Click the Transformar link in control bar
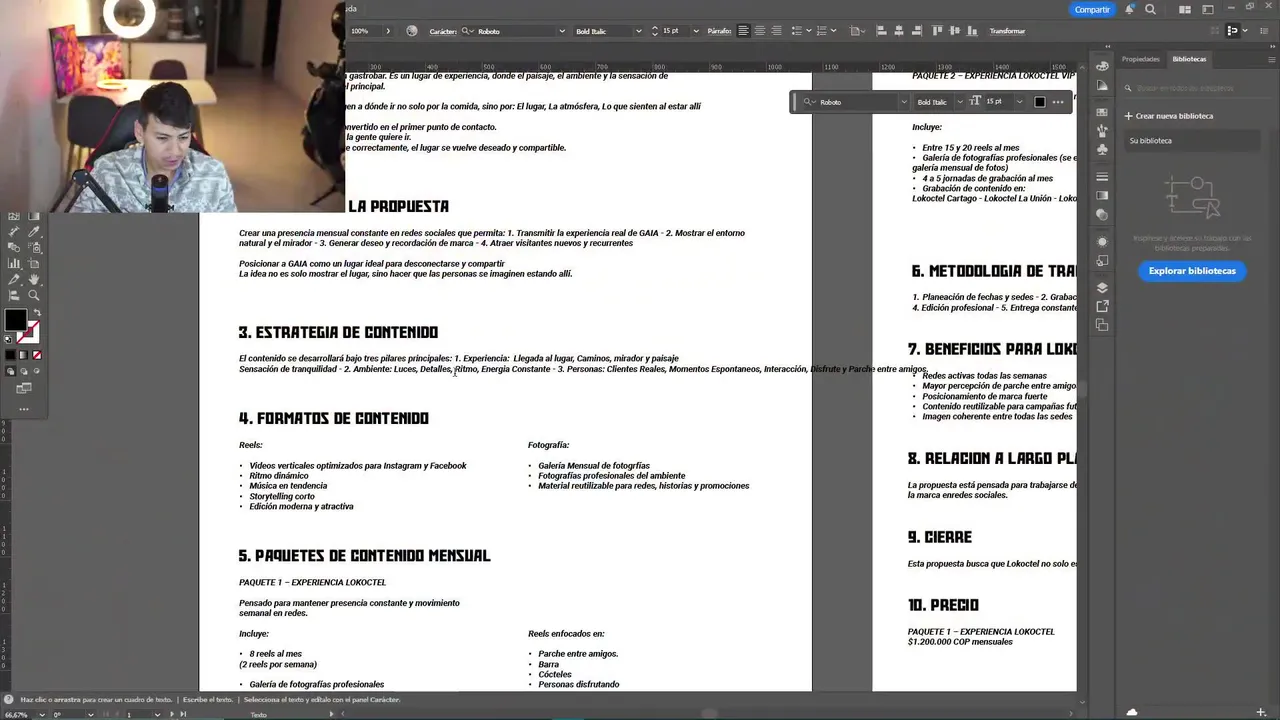1280x720 pixels. pyautogui.click(x=1007, y=31)
